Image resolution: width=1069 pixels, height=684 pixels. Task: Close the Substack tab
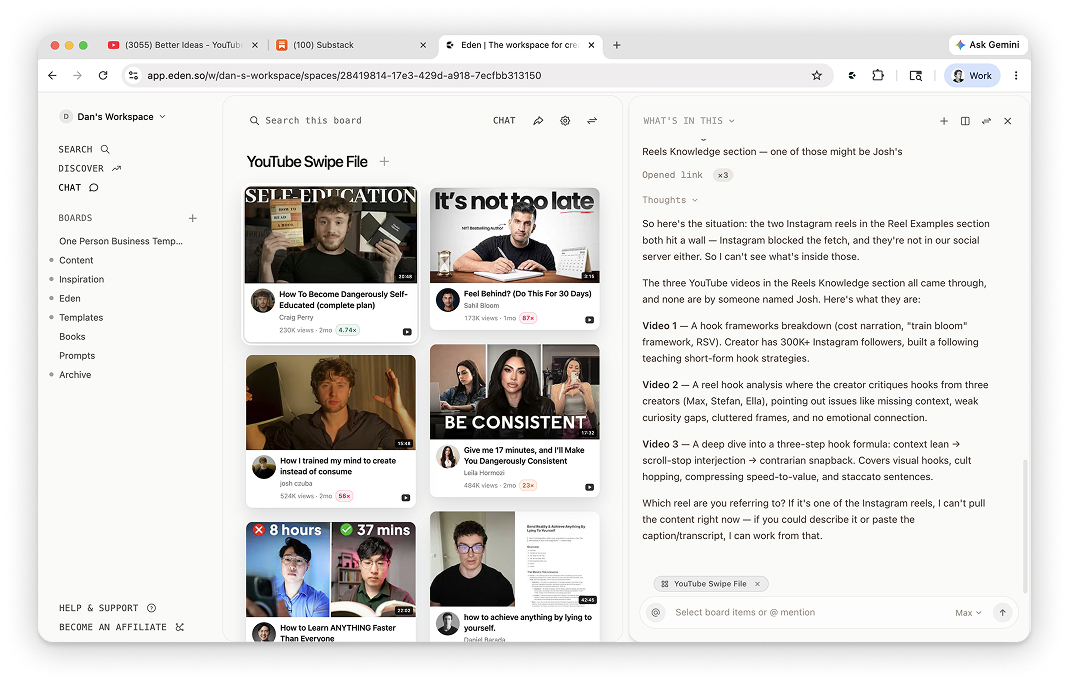[x=423, y=45]
